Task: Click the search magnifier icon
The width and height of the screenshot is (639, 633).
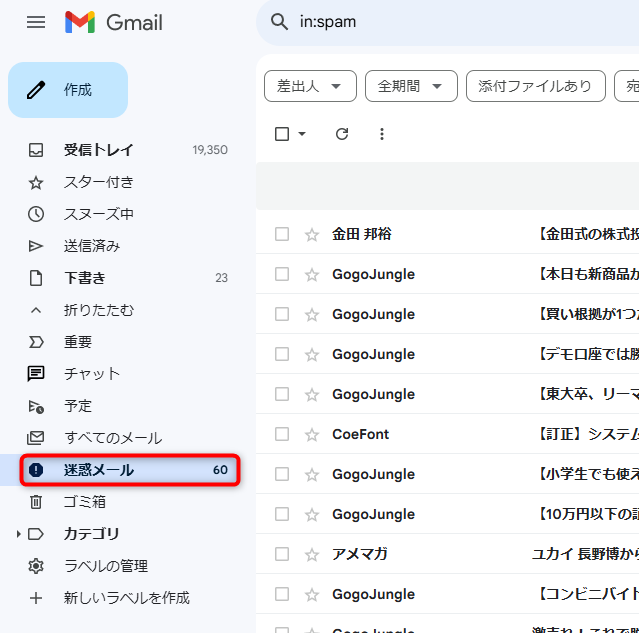Action: click(279, 22)
